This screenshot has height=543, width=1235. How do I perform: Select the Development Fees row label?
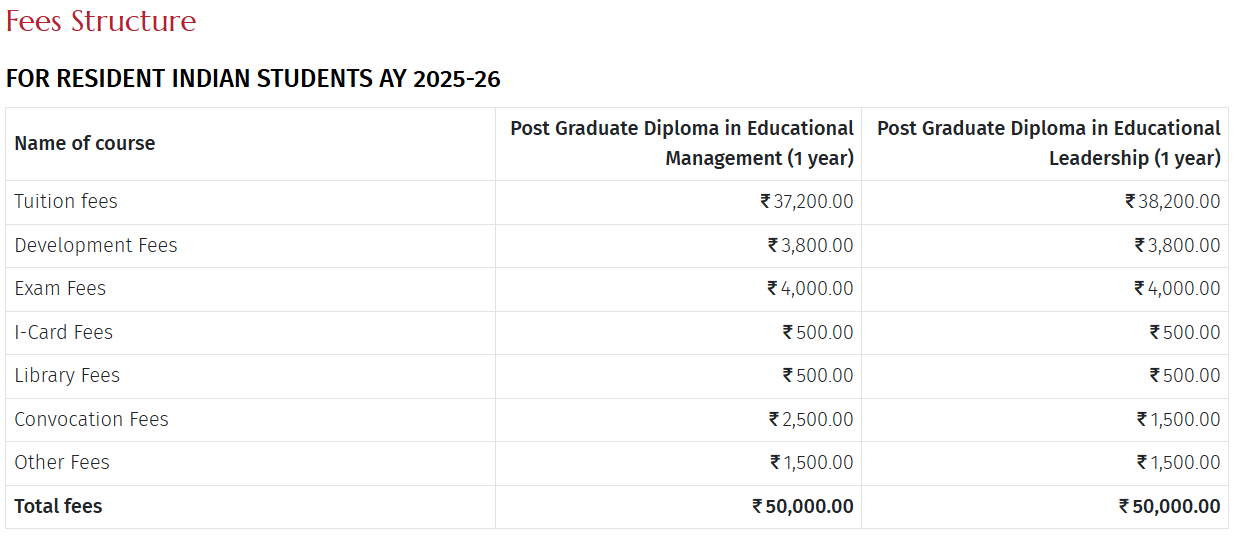tap(96, 245)
